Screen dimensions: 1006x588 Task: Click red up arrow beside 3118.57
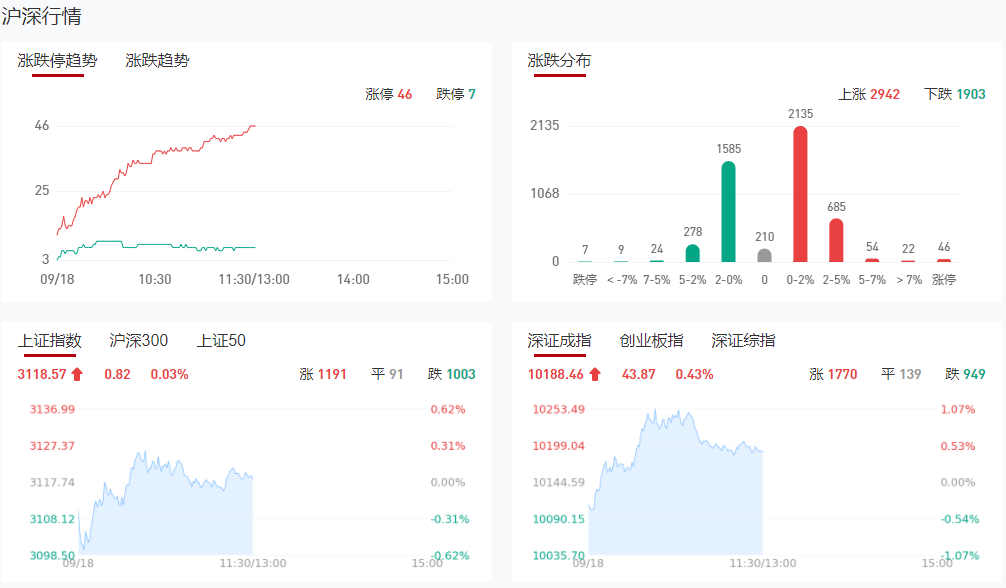77,375
